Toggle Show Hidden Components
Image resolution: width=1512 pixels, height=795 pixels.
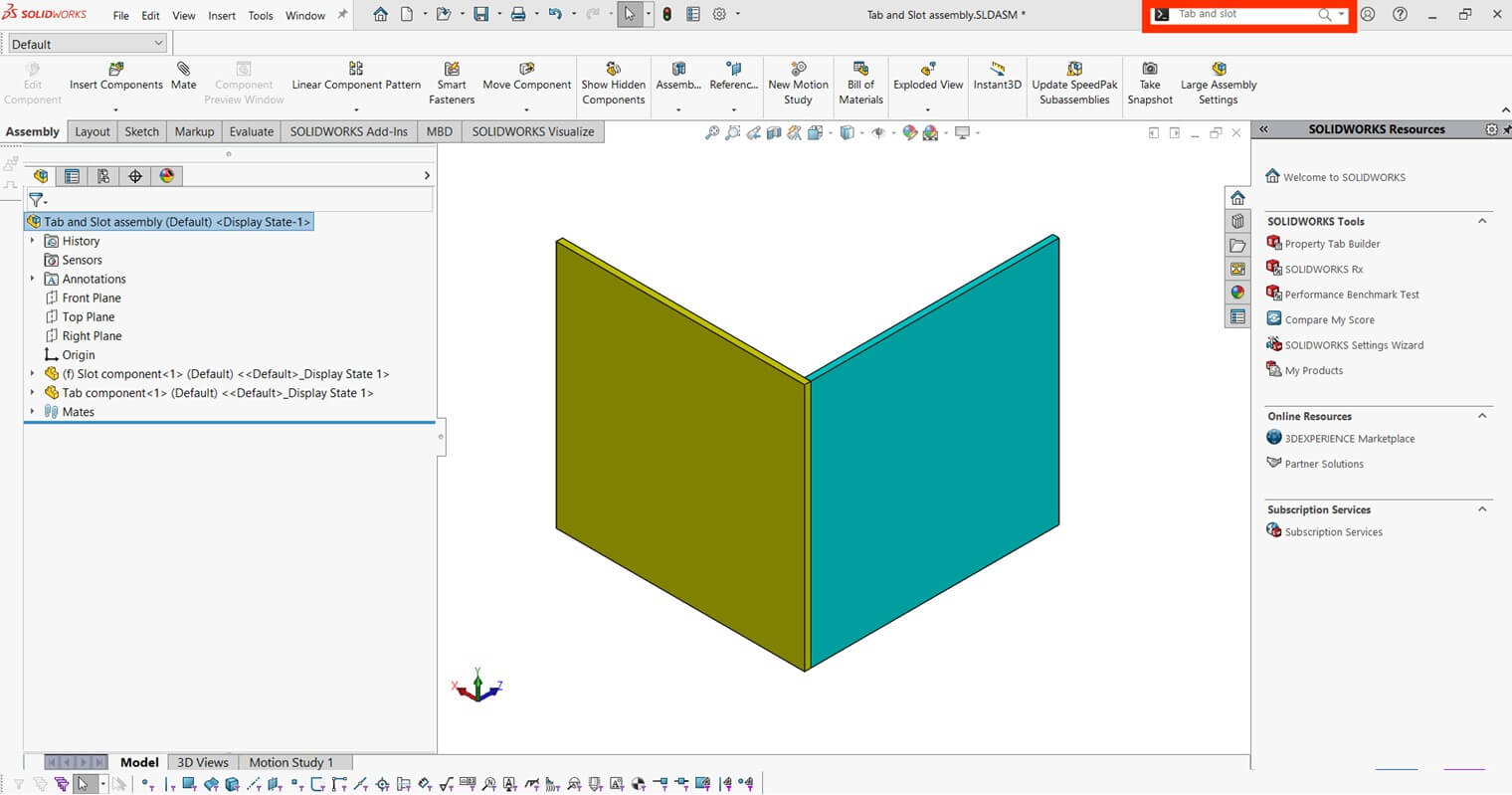point(613,70)
